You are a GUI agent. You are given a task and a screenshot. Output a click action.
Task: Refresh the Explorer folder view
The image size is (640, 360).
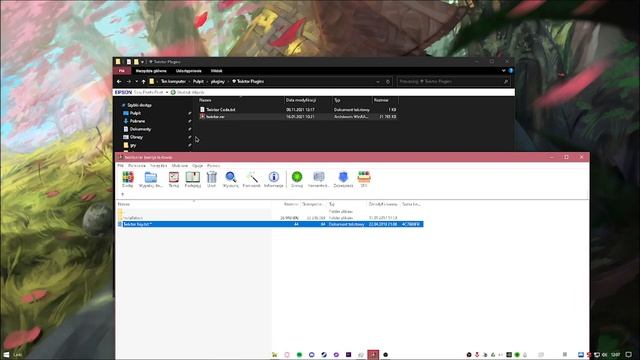tap(388, 82)
